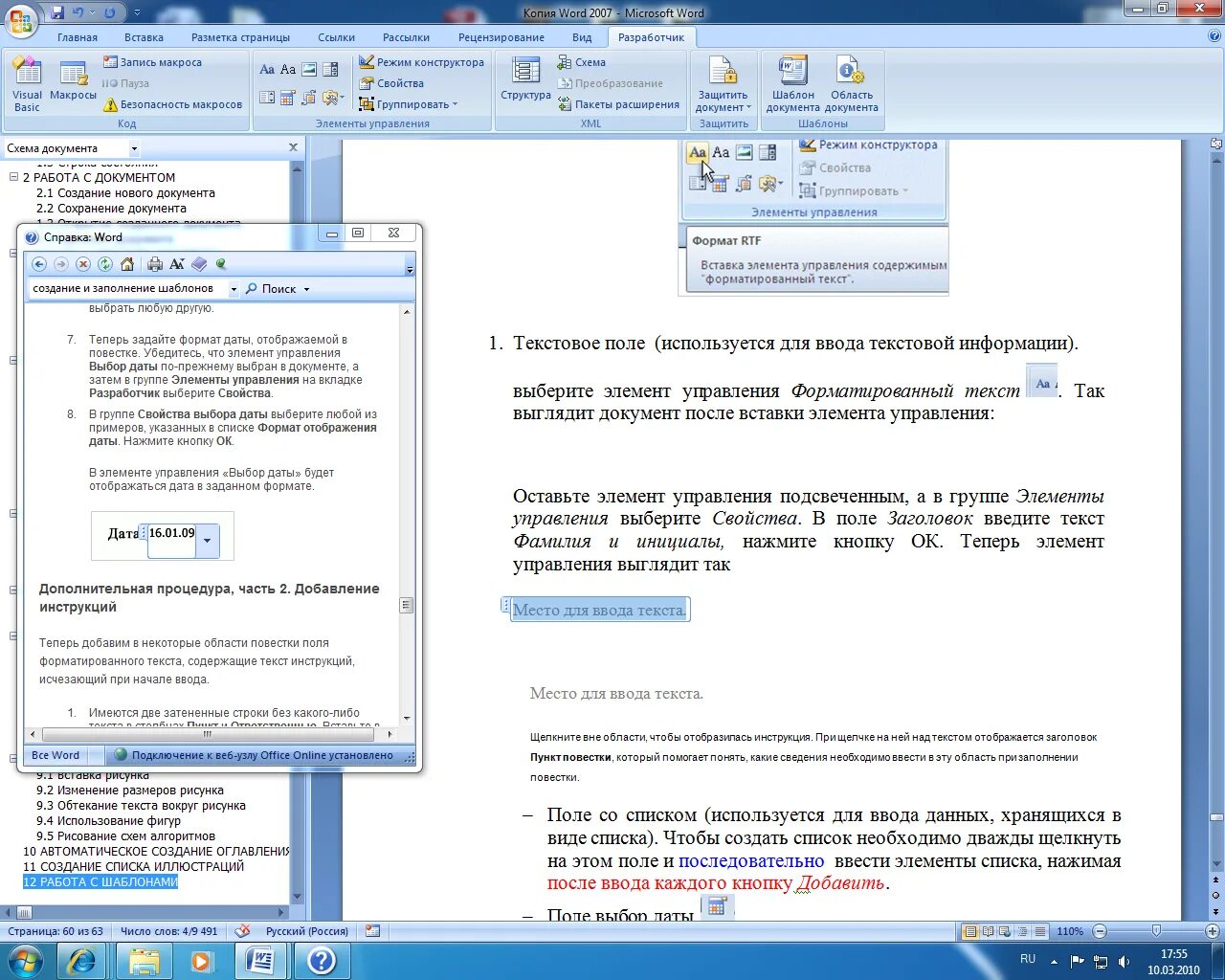Screen dimensions: 1225x980
Task: Open Customize Quick Access Toolbar dropdown
Action: pos(137,12)
